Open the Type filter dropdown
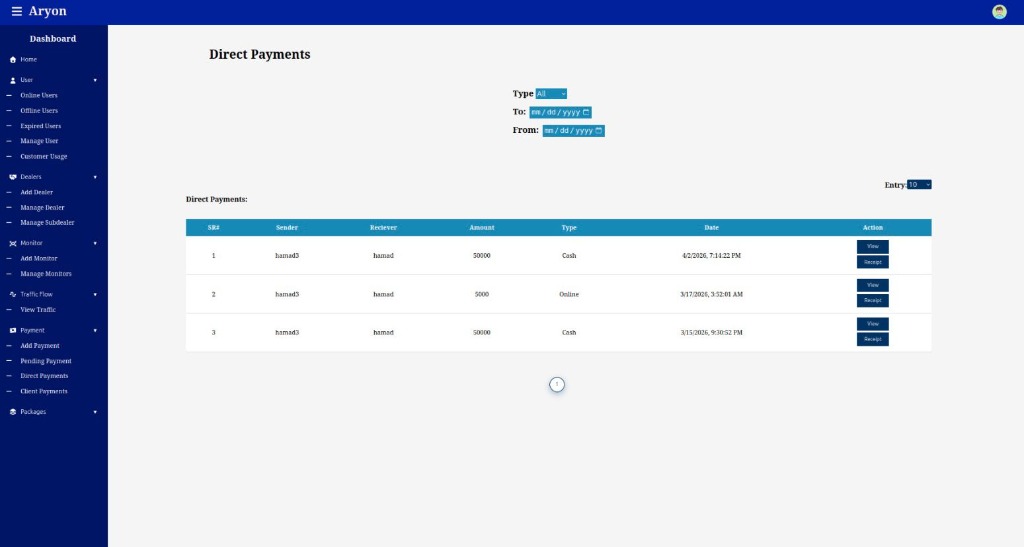This screenshot has height=547, width=1024. click(551, 94)
